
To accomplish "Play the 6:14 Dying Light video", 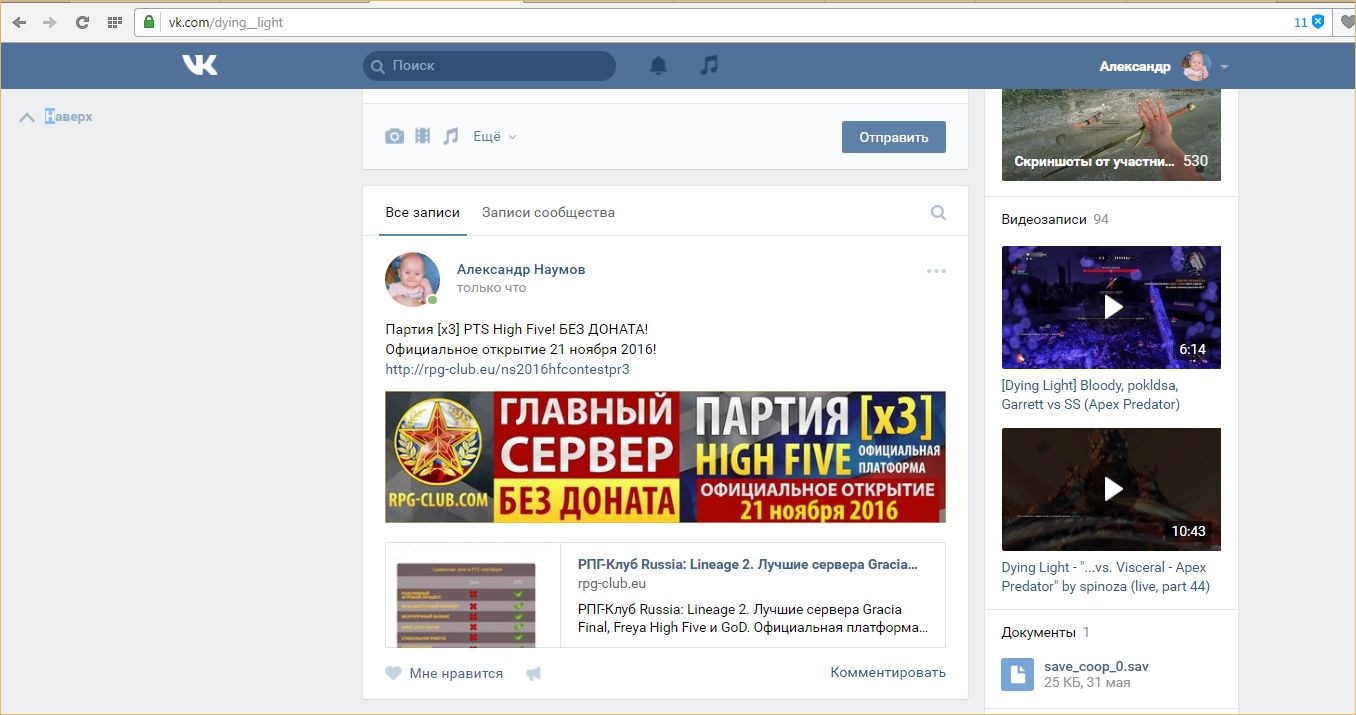I will tap(1111, 307).
